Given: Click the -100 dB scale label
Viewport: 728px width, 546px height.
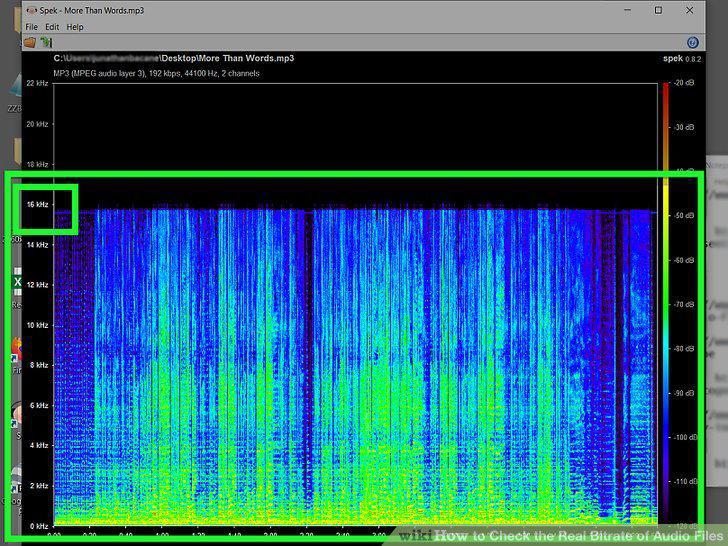Looking at the screenshot, I should [686, 437].
